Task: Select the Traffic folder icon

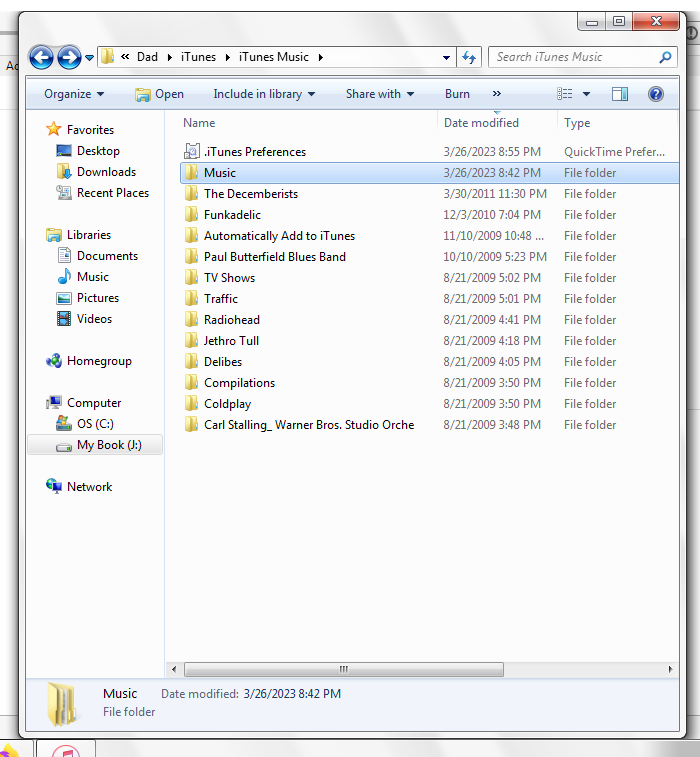Action: click(x=192, y=298)
